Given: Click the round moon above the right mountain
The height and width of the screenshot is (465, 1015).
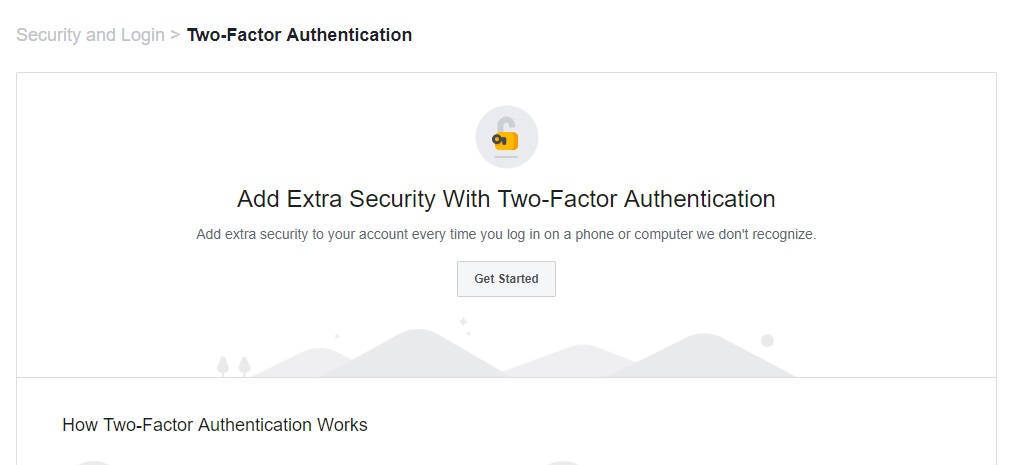Looking at the screenshot, I should (x=767, y=341).
